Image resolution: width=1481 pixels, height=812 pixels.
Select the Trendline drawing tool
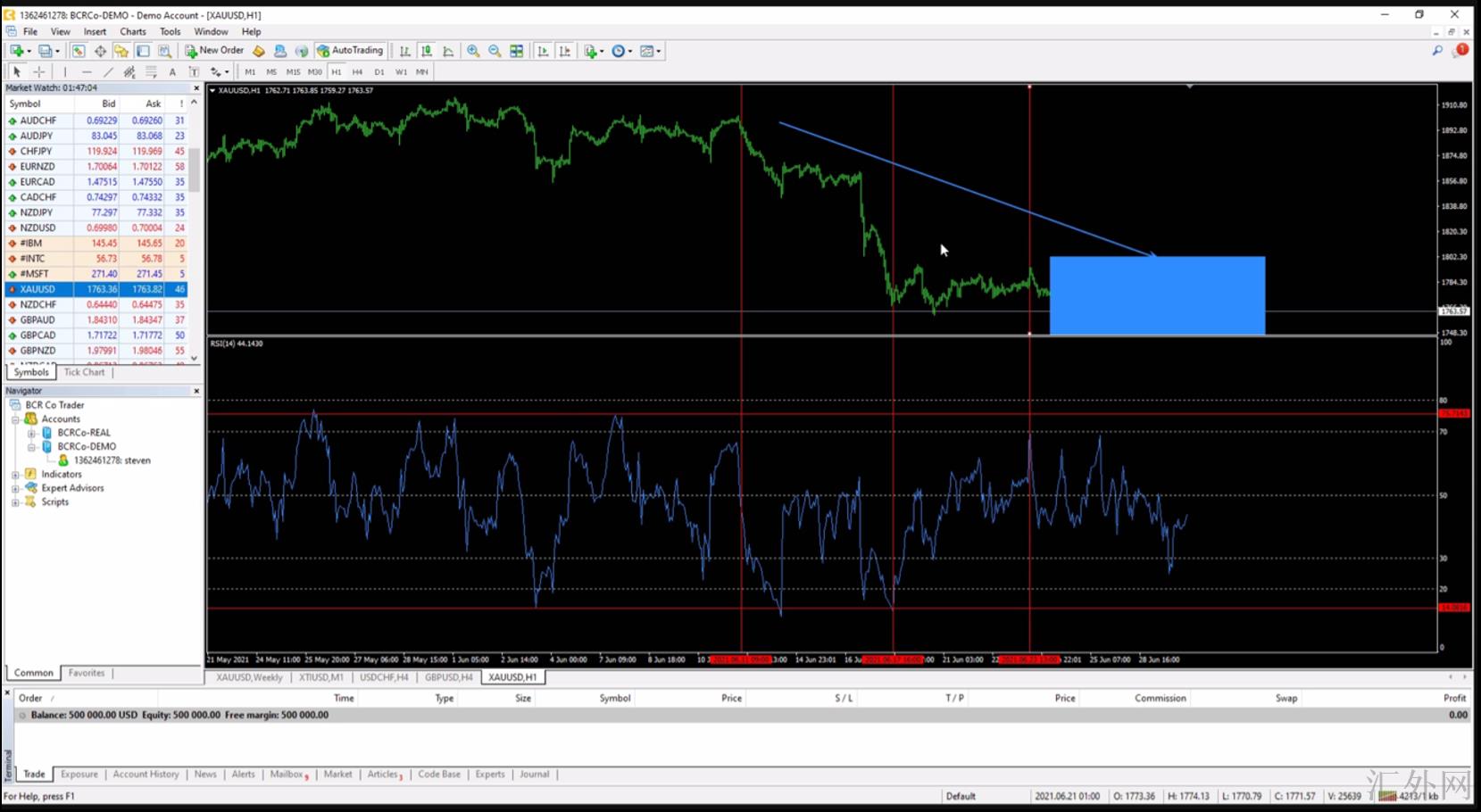[108, 71]
